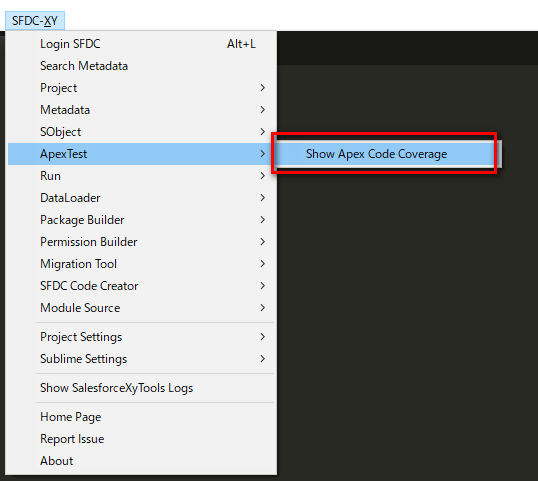Expand the DataLoader submenu

point(141,198)
